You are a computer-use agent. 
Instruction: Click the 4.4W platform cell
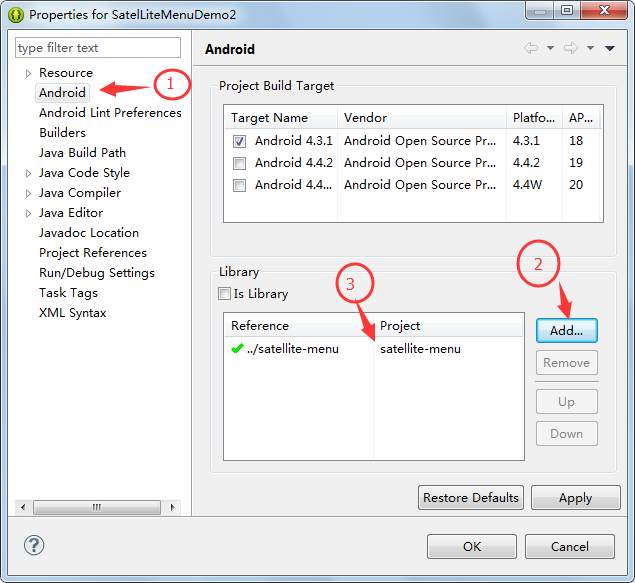(527, 185)
